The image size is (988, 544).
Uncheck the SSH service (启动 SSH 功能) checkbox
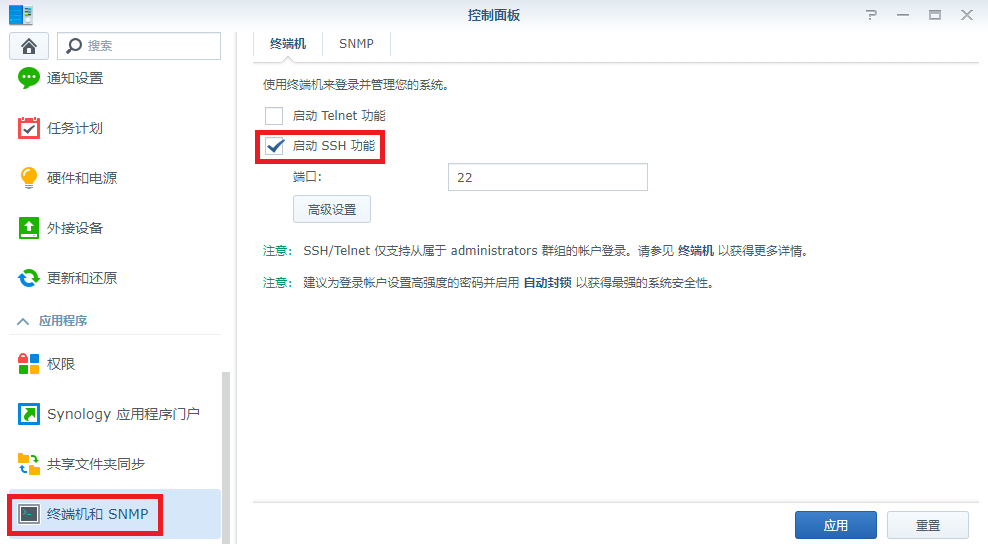[x=274, y=147]
